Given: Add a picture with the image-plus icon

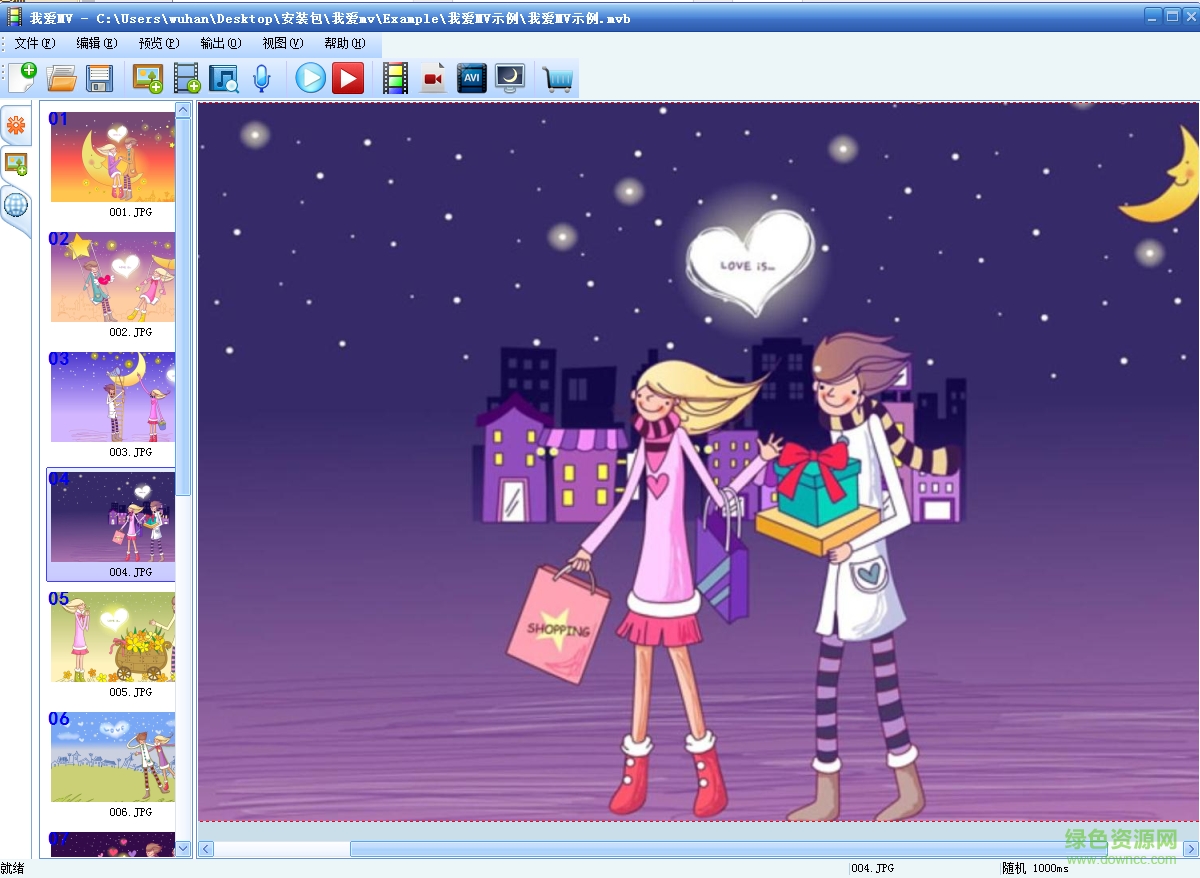Looking at the screenshot, I should pyautogui.click(x=147, y=78).
